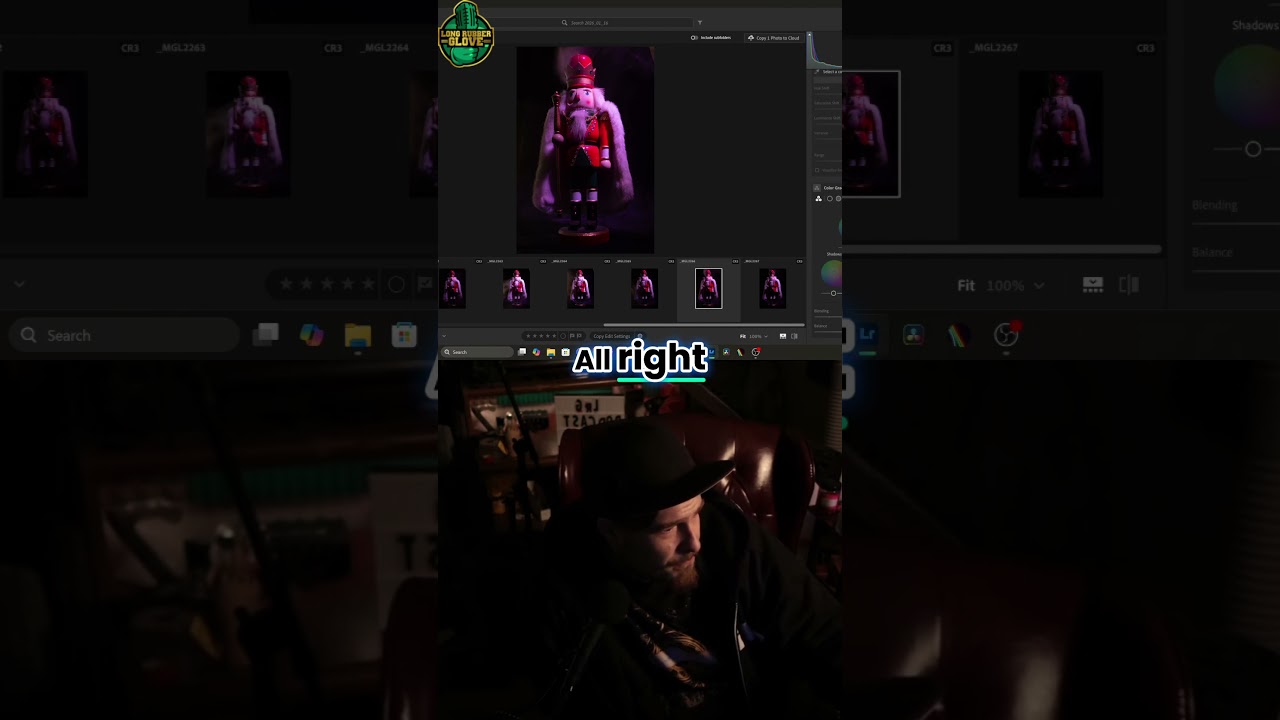Open Microsoft Store from the taskbar
The image size is (1280, 720).
coord(565,352)
